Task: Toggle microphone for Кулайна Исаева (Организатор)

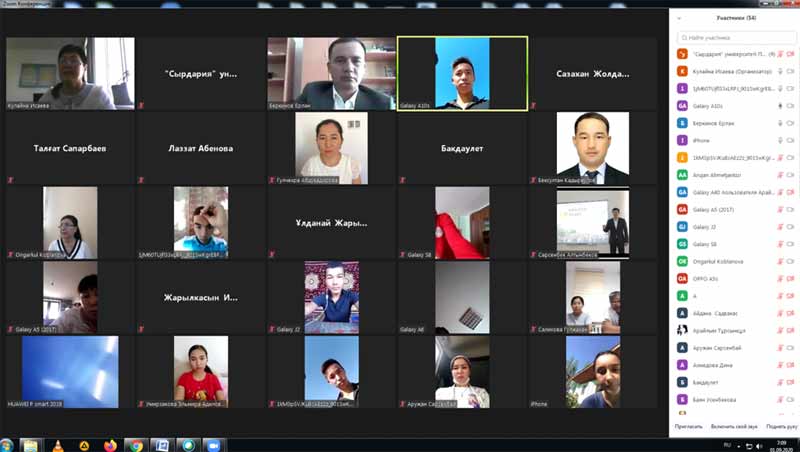Action: [779, 71]
